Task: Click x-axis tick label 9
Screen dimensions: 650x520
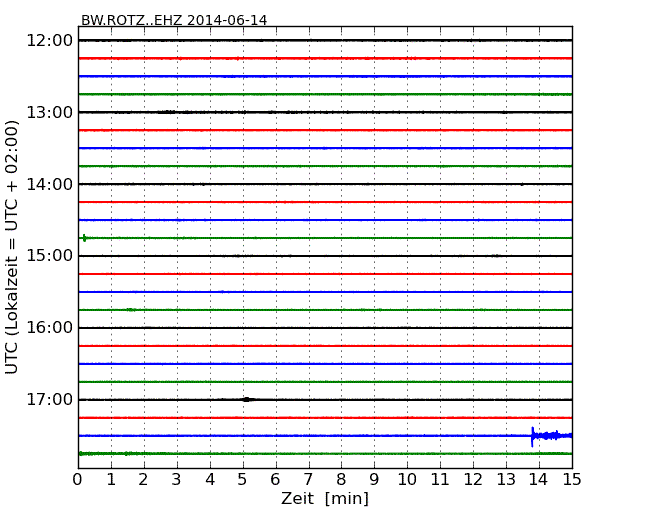Action: point(374,480)
